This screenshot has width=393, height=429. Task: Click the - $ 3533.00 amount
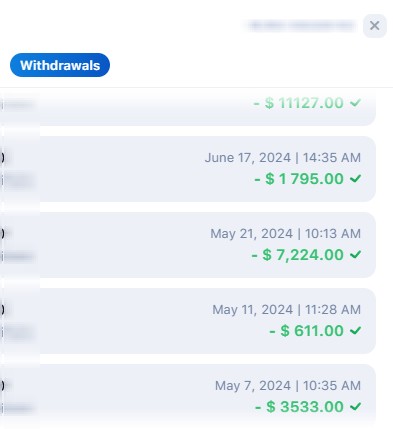[x=299, y=407]
